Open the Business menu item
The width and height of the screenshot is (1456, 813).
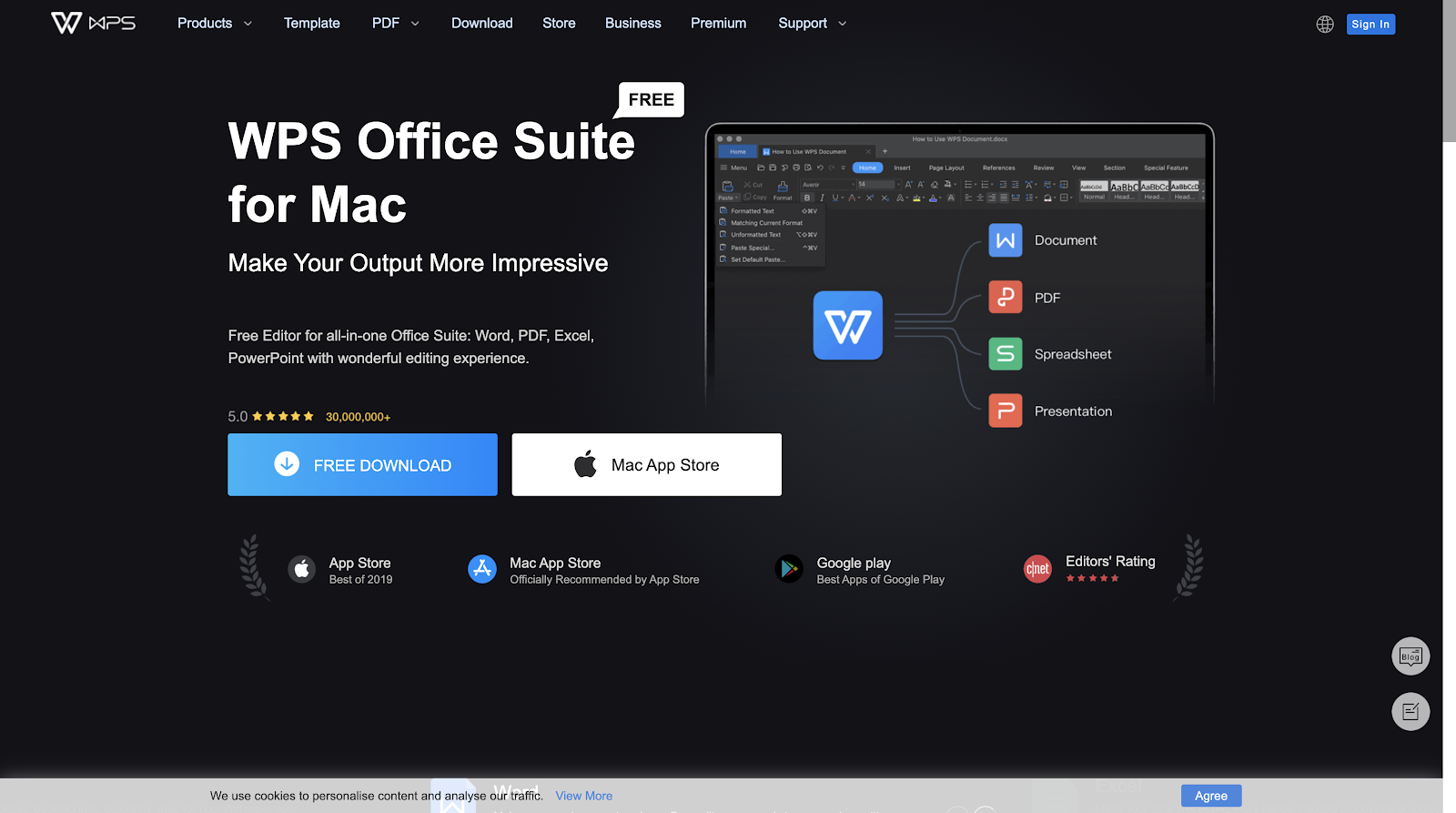pyautogui.click(x=633, y=23)
